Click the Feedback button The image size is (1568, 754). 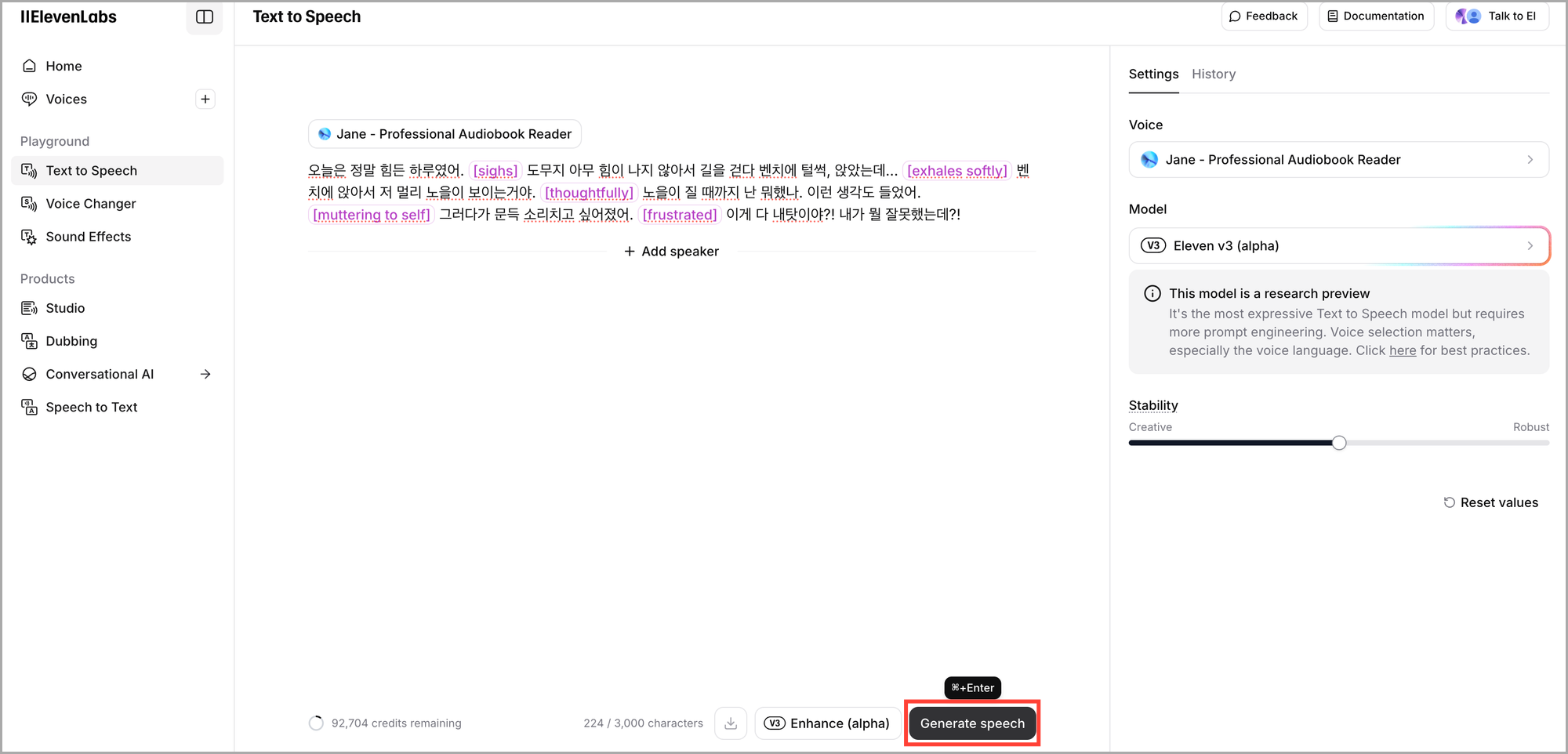1264,16
